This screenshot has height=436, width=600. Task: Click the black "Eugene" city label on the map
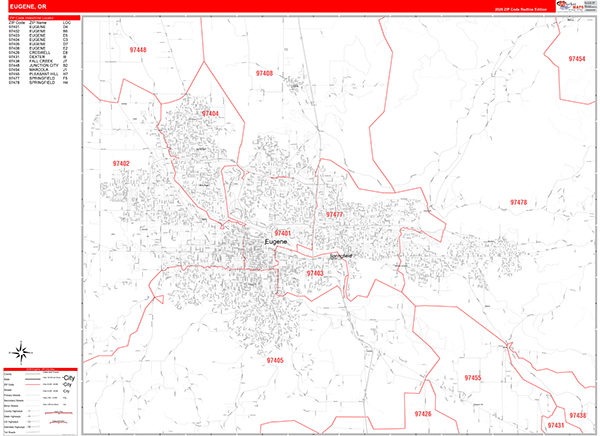click(x=276, y=242)
